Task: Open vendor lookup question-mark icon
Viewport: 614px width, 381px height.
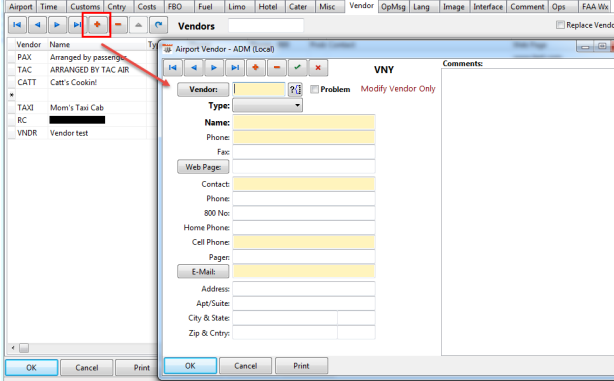Action: pos(295,89)
